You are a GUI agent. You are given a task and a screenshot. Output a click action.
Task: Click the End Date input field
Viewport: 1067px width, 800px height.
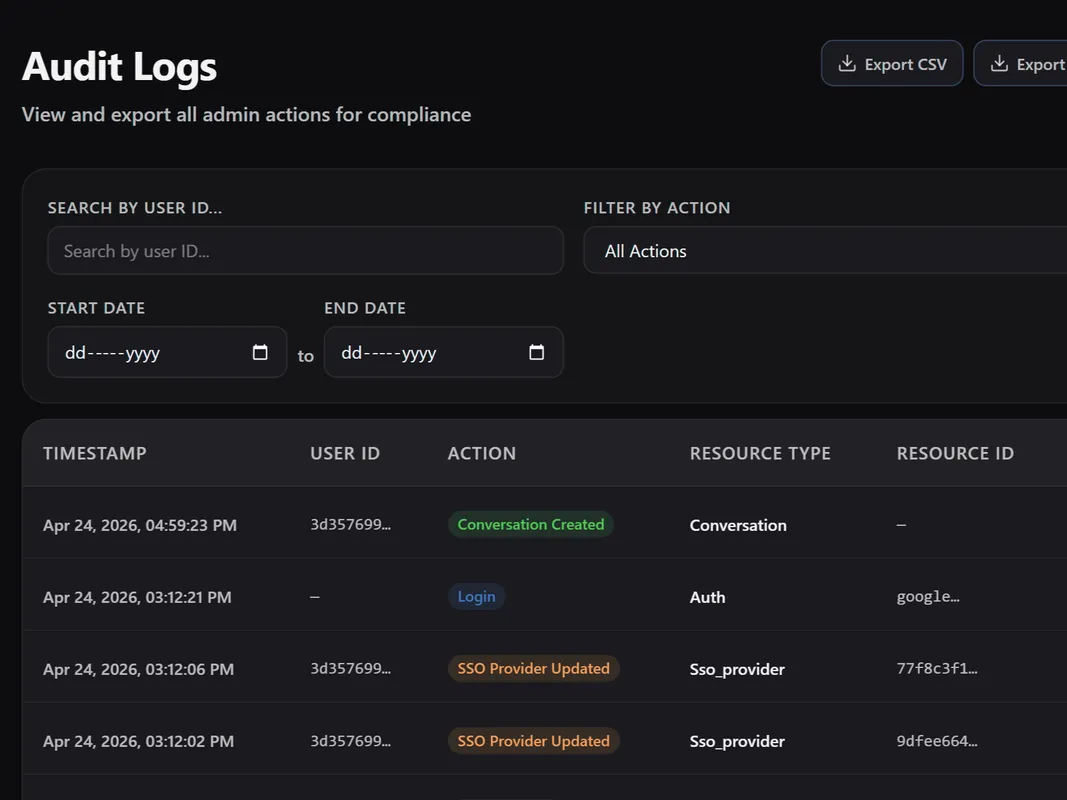444,352
